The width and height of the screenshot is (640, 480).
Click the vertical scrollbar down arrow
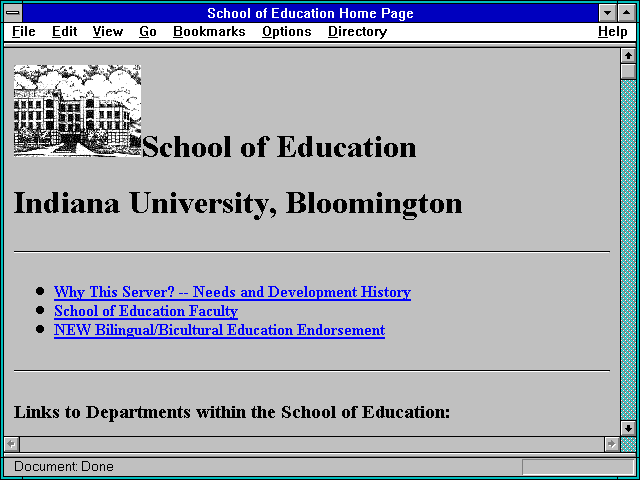coord(628,428)
